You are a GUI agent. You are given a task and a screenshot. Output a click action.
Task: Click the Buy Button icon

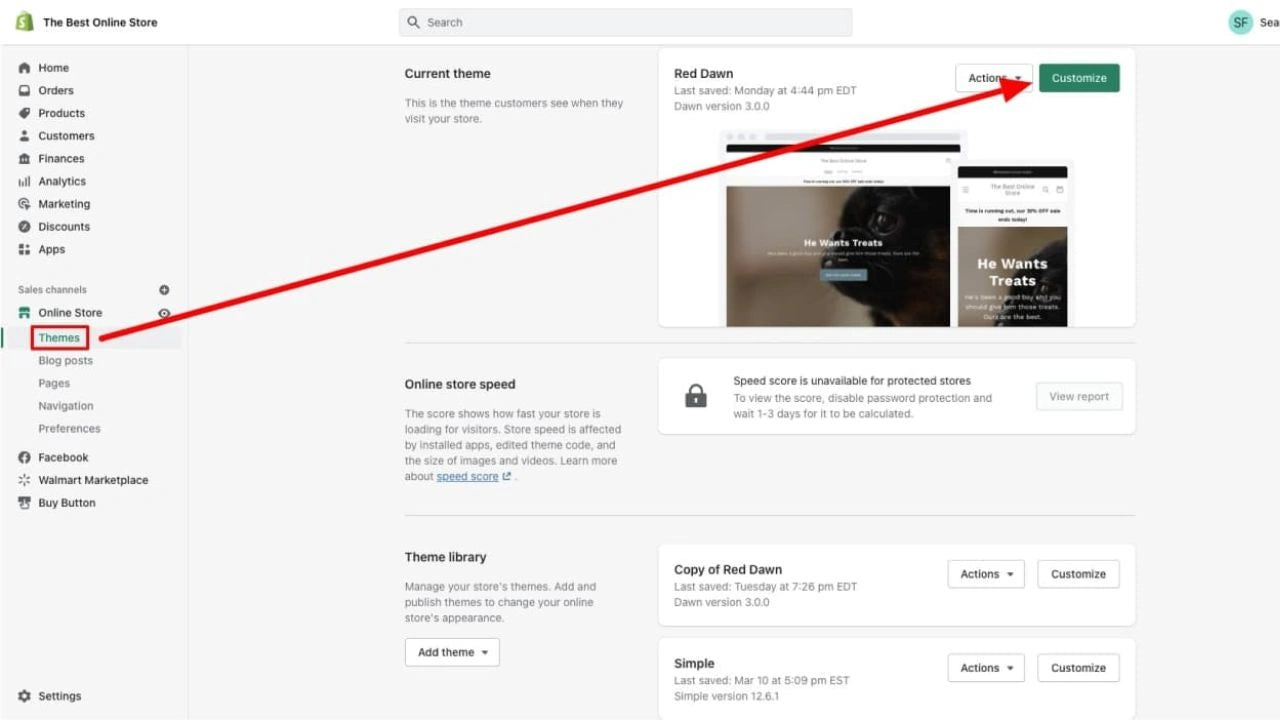[x=25, y=503]
